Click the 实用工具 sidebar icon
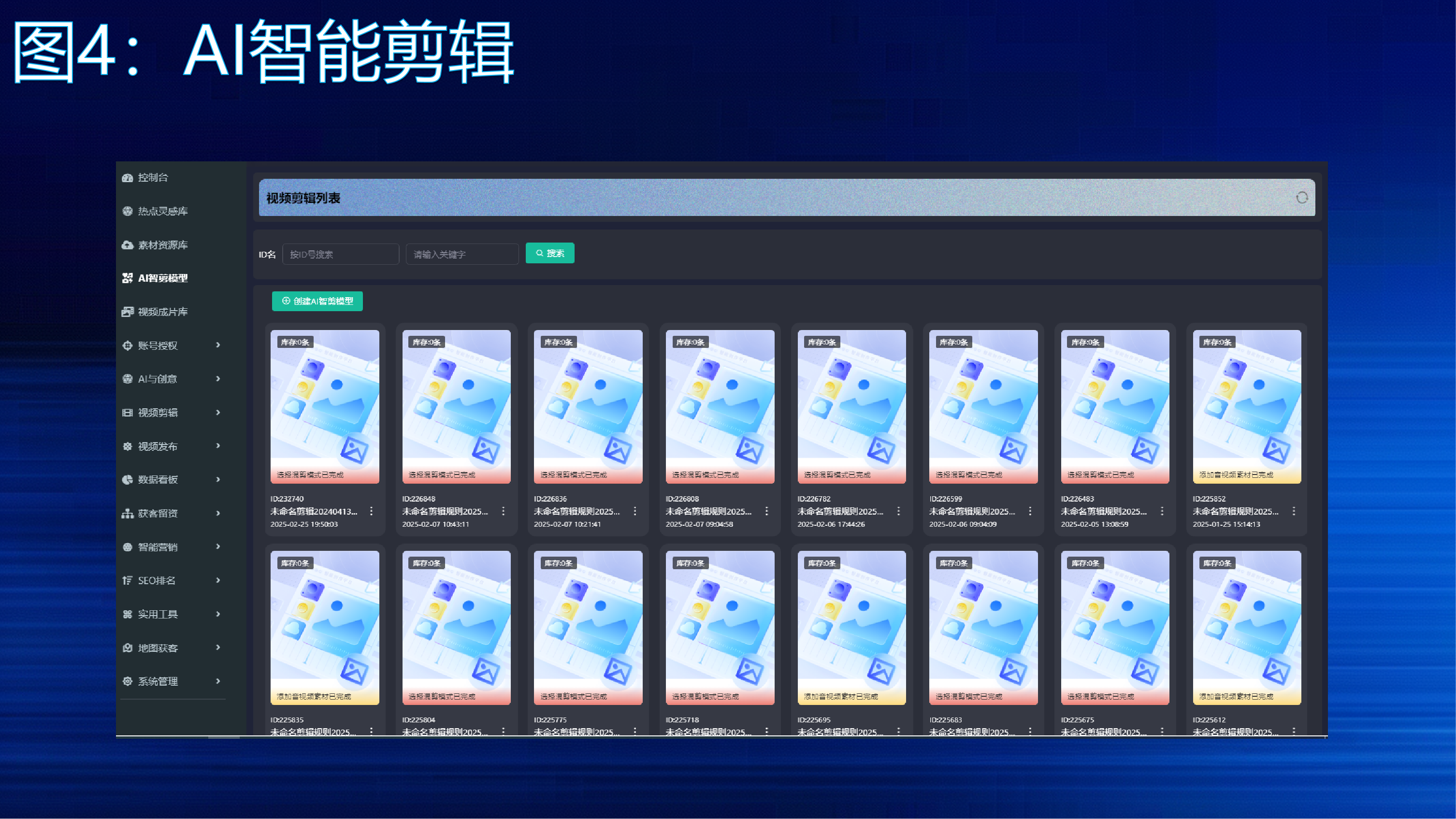 tap(127, 614)
